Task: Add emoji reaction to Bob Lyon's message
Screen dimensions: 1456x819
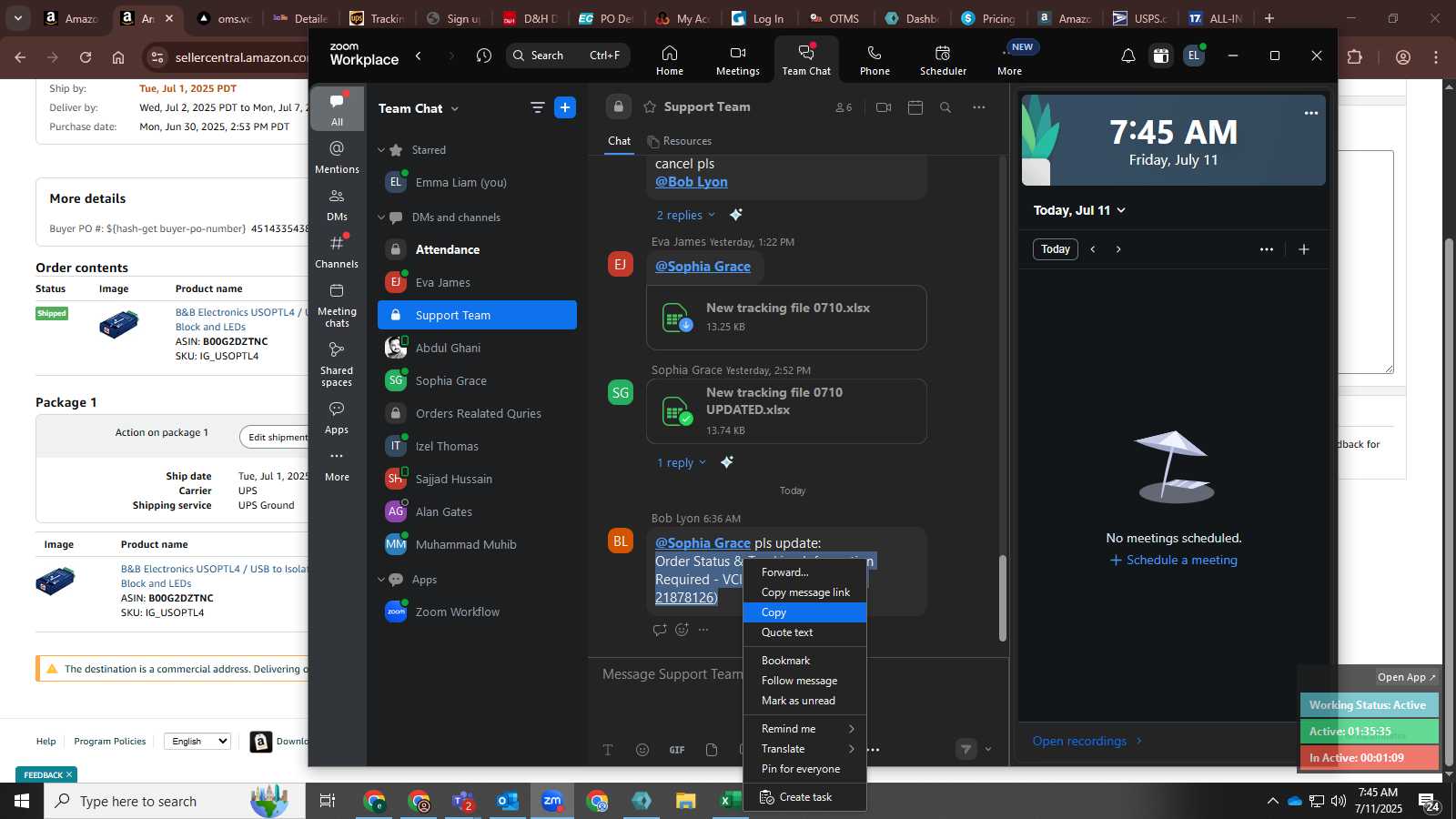Action: 682,630
